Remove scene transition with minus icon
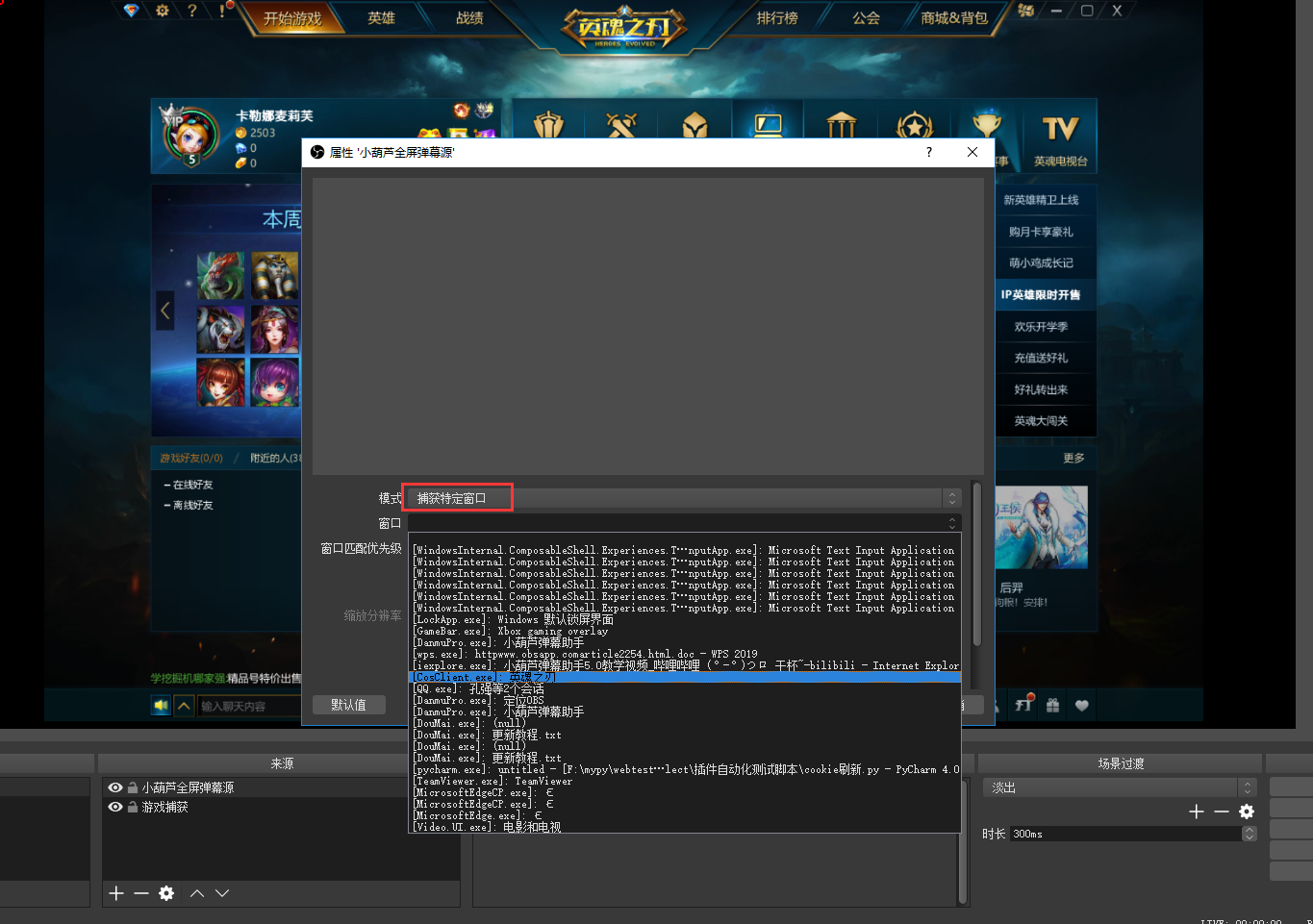This screenshot has width=1313, height=924. [1222, 812]
